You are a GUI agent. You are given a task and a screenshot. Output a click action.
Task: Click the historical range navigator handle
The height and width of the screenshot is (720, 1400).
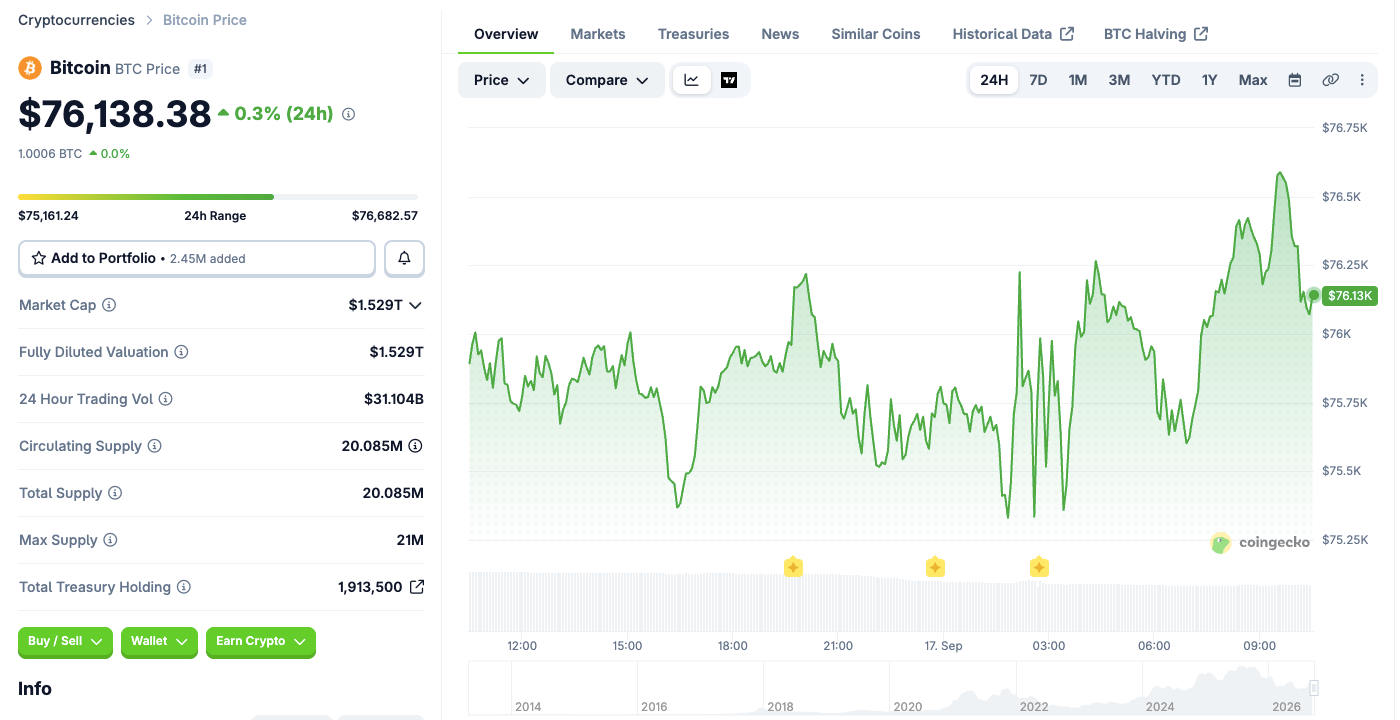click(1314, 688)
